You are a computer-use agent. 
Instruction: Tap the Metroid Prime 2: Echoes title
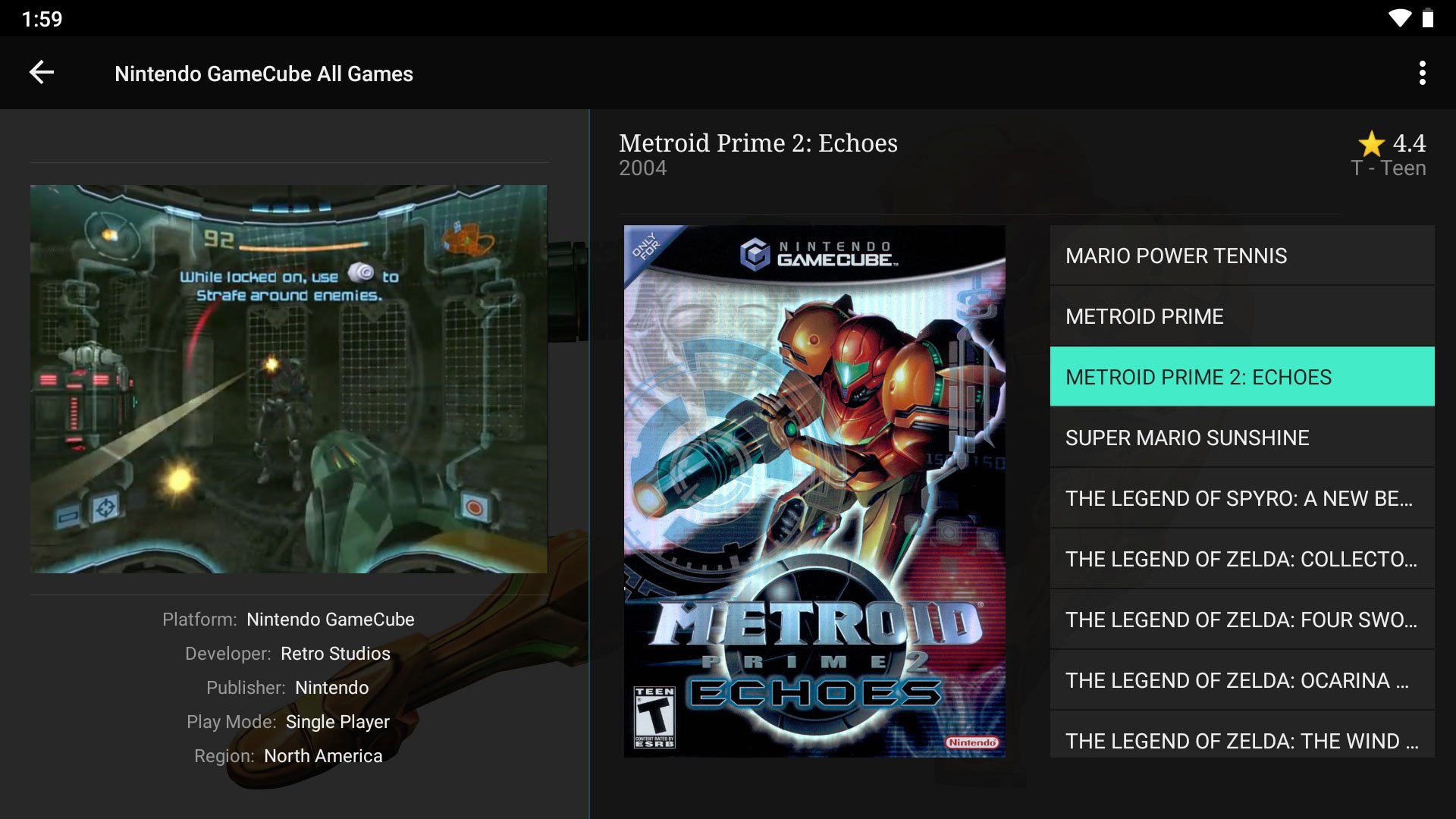click(758, 143)
